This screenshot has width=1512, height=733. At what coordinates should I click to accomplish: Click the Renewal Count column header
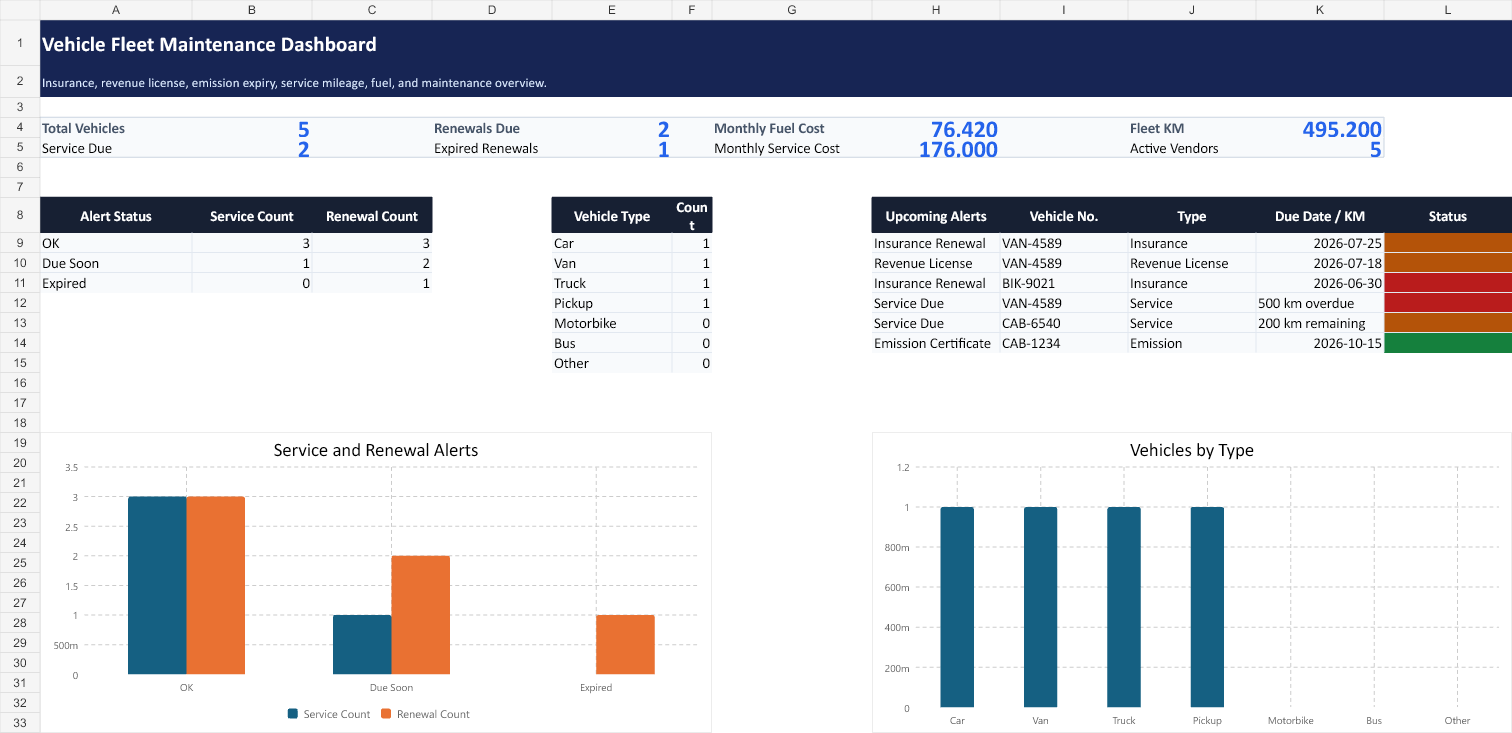[372, 215]
